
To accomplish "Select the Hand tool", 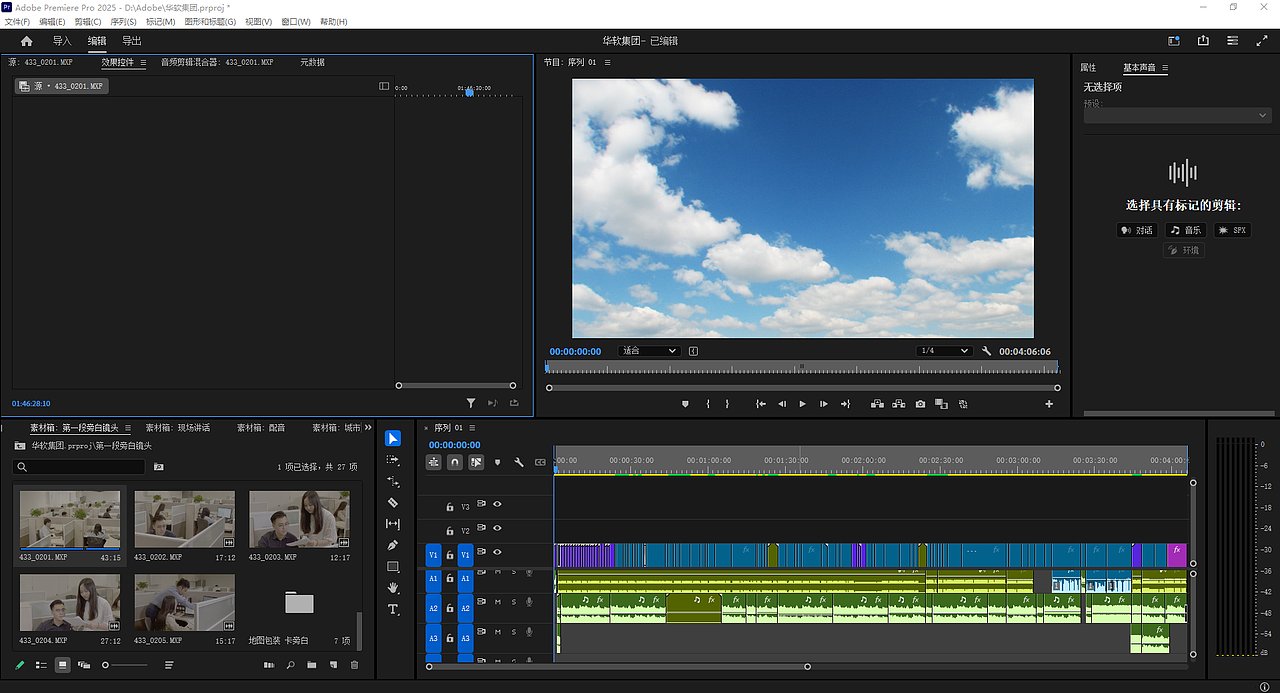I will [393, 588].
